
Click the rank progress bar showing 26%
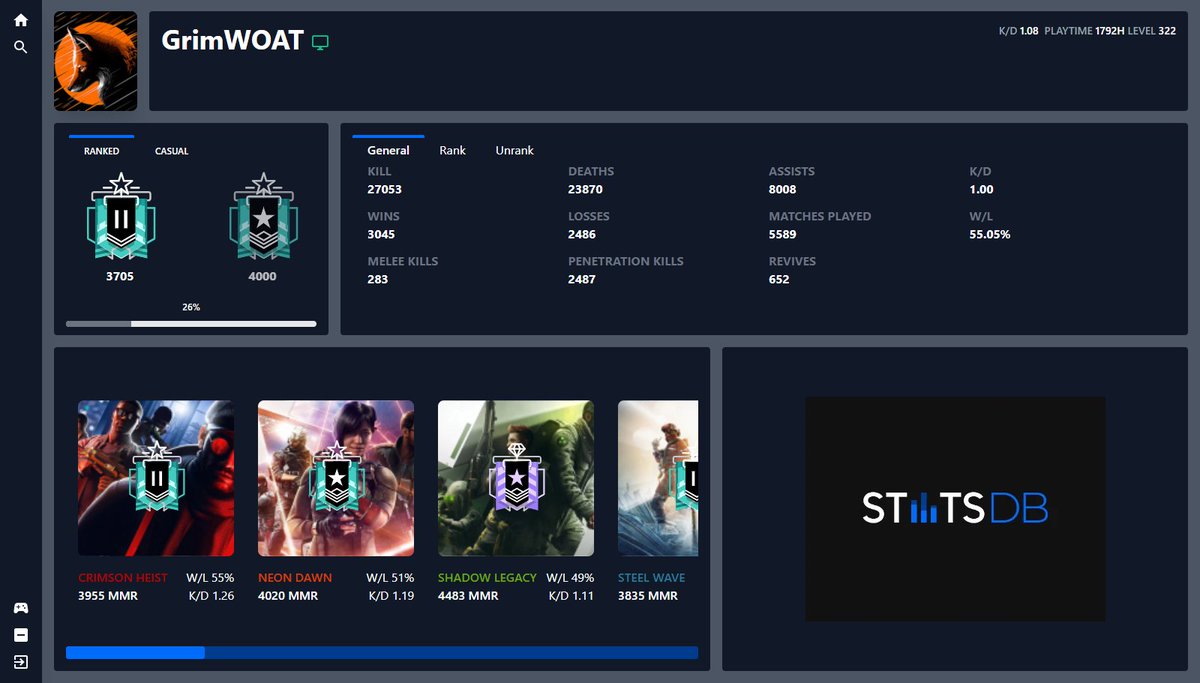(x=190, y=323)
